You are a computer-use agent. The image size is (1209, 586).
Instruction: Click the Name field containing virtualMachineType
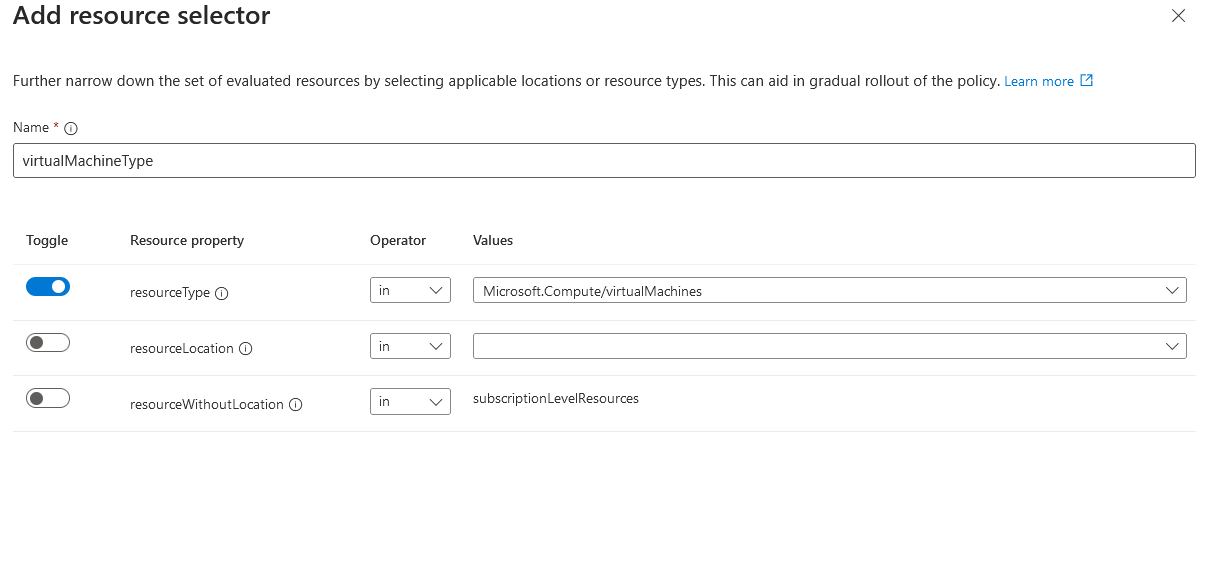[604, 161]
